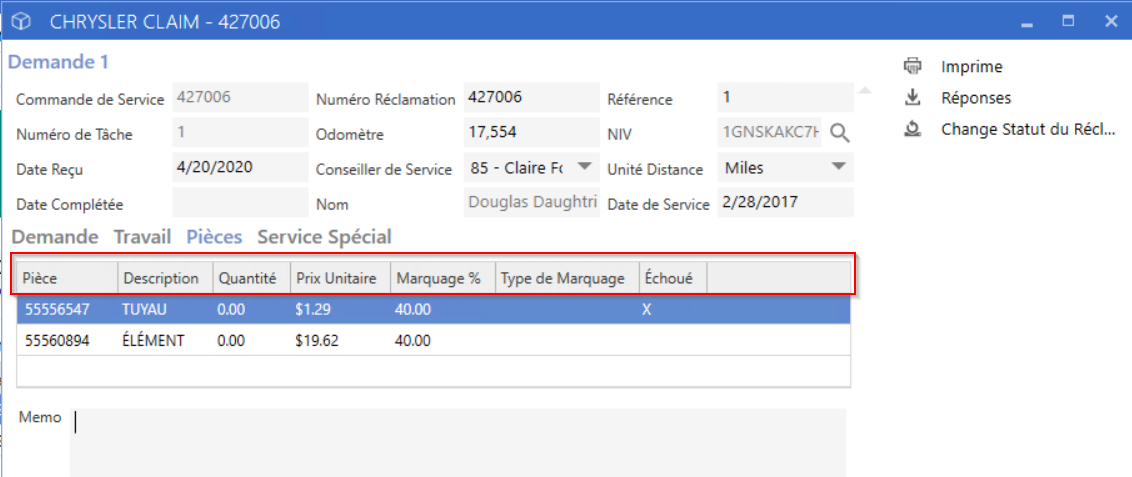
Task: Click the Odomètre field 17,554
Action: pos(531,132)
